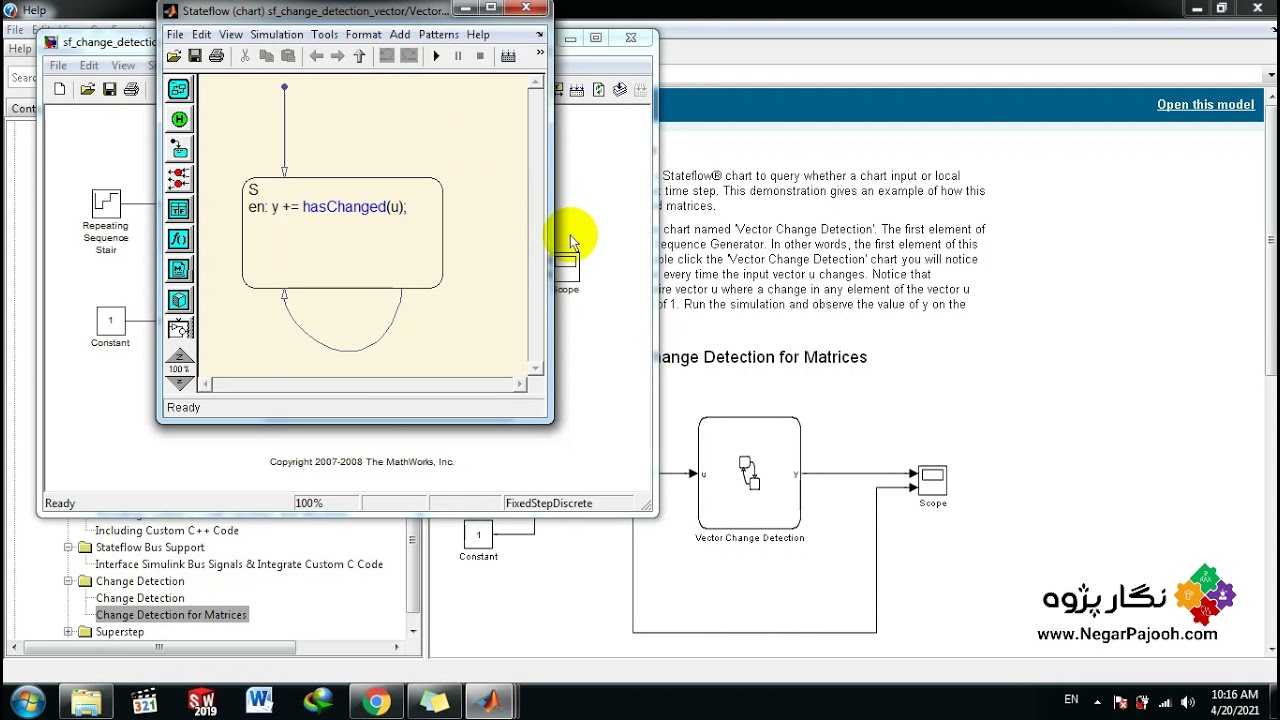Select the Connective junction tool
This screenshot has width=1280, height=720.
[x=179, y=179]
